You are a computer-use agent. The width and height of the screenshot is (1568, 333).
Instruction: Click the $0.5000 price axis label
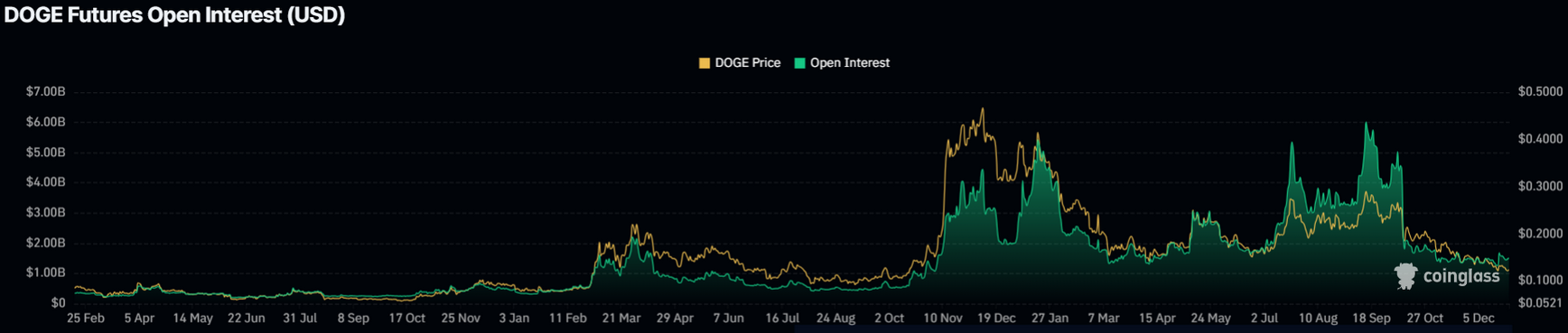point(1540,92)
